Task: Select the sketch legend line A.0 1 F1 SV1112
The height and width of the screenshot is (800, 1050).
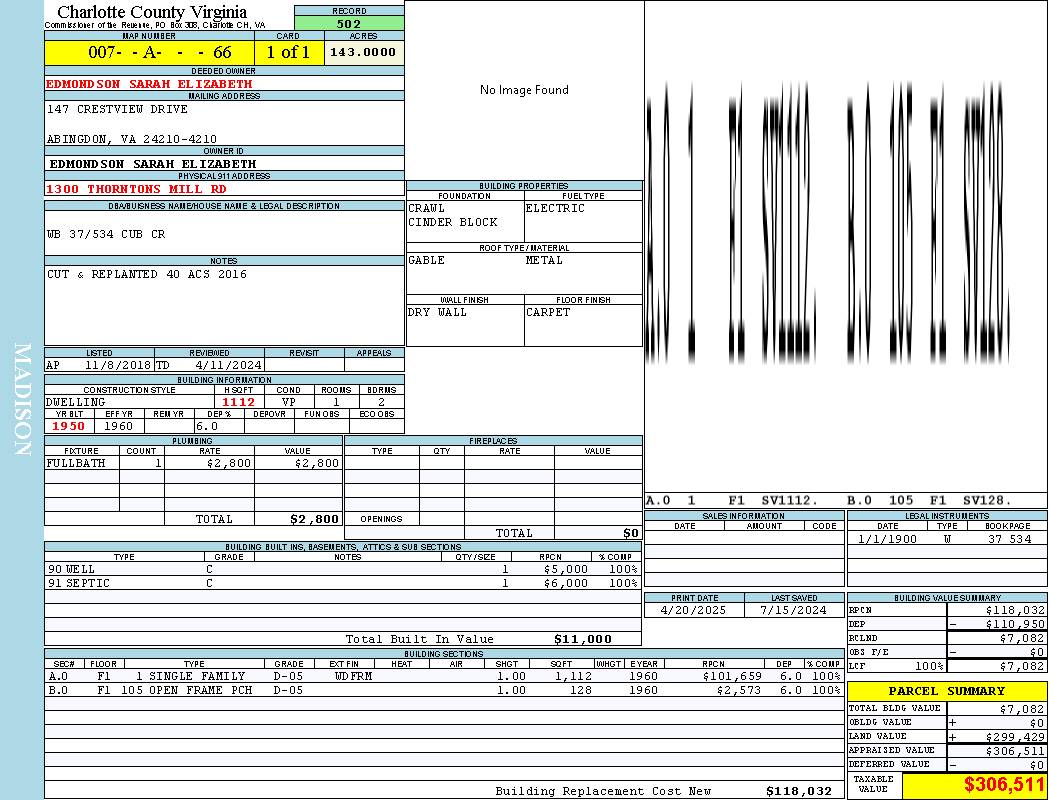Action: (x=732, y=500)
